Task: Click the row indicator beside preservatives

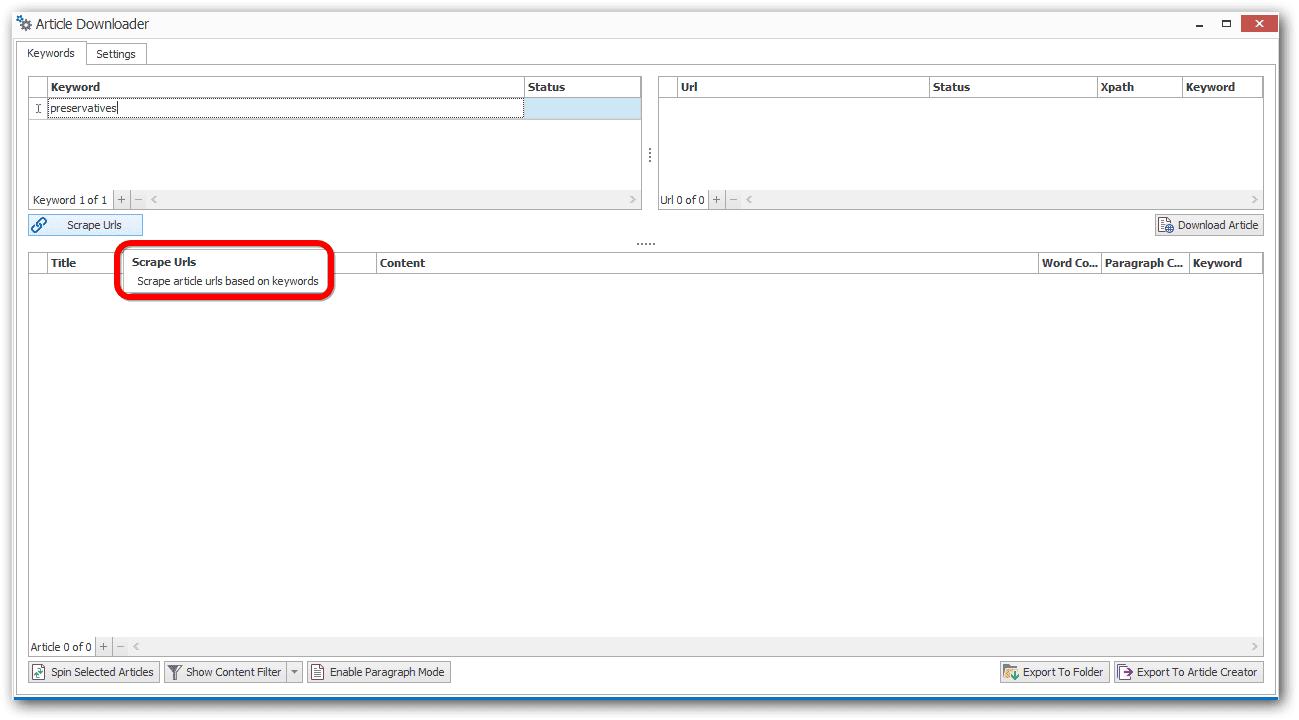Action: pyautogui.click(x=38, y=108)
